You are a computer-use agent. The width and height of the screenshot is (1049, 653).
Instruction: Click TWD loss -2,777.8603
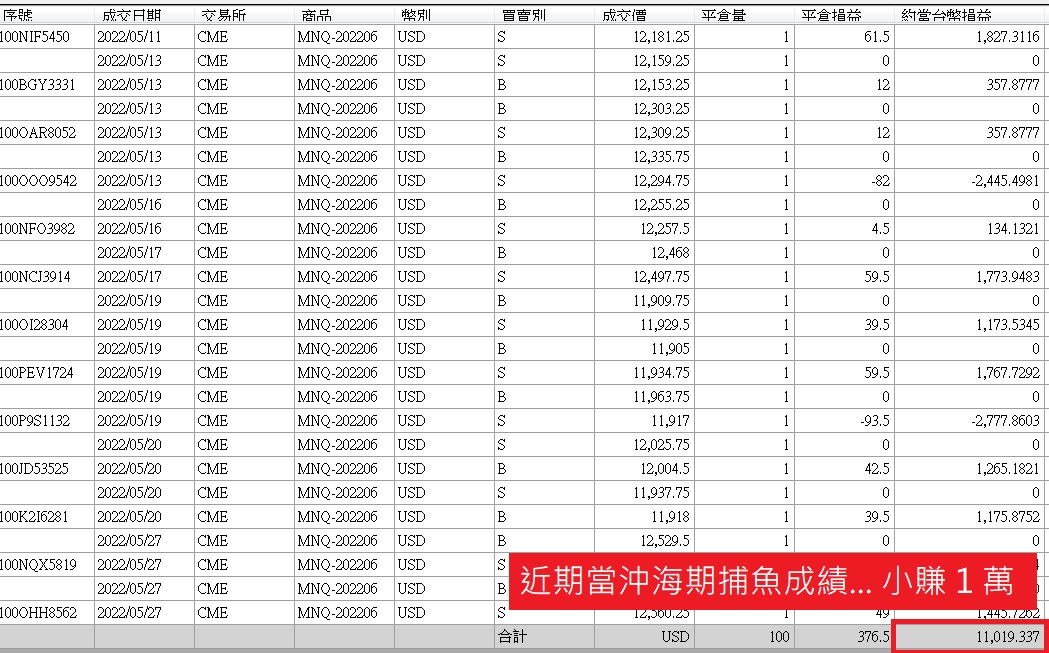click(x=1006, y=421)
